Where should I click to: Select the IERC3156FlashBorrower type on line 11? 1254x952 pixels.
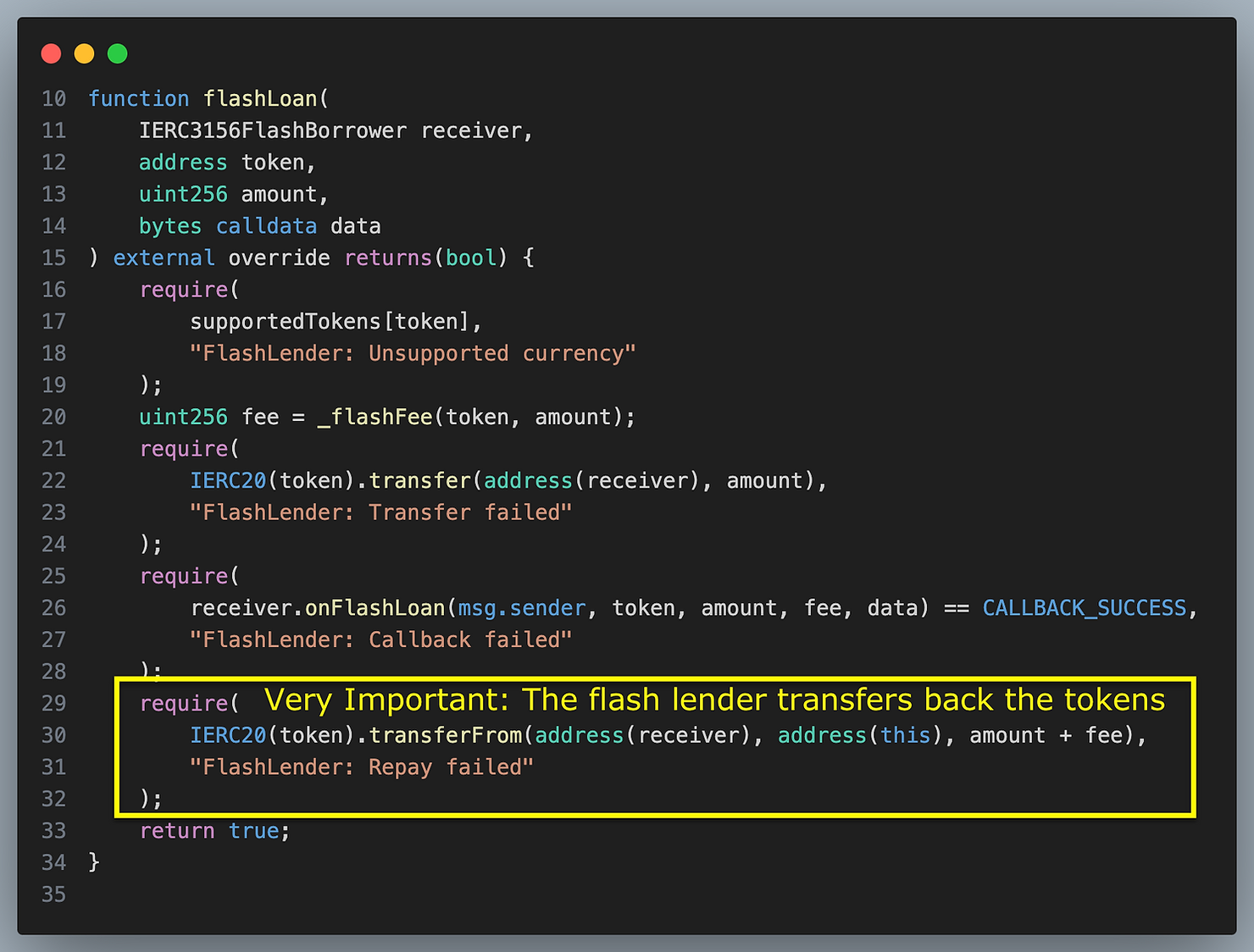273,131
